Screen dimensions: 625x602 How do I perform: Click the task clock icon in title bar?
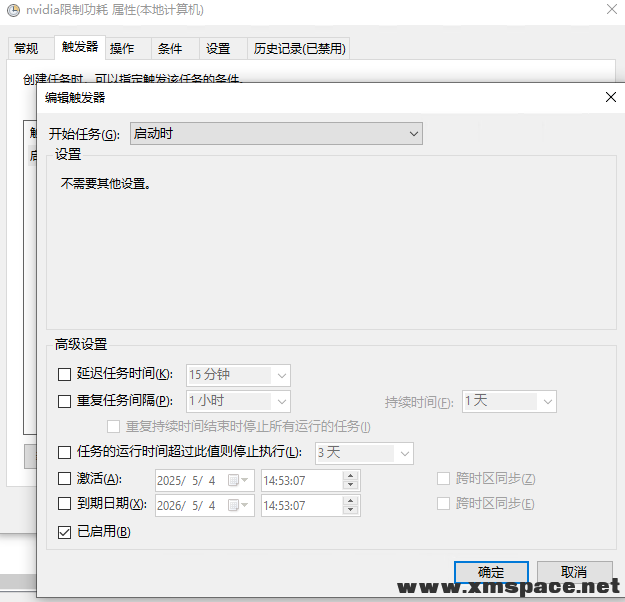(x=13, y=10)
